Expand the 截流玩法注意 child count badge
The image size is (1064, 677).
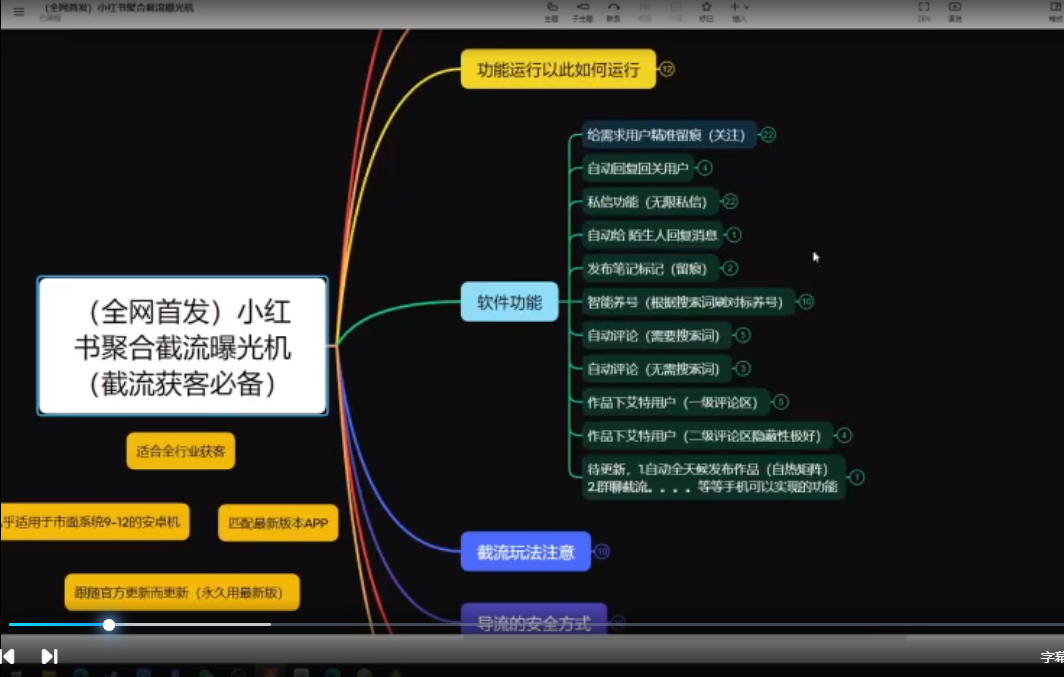pyautogui.click(x=602, y=552)
